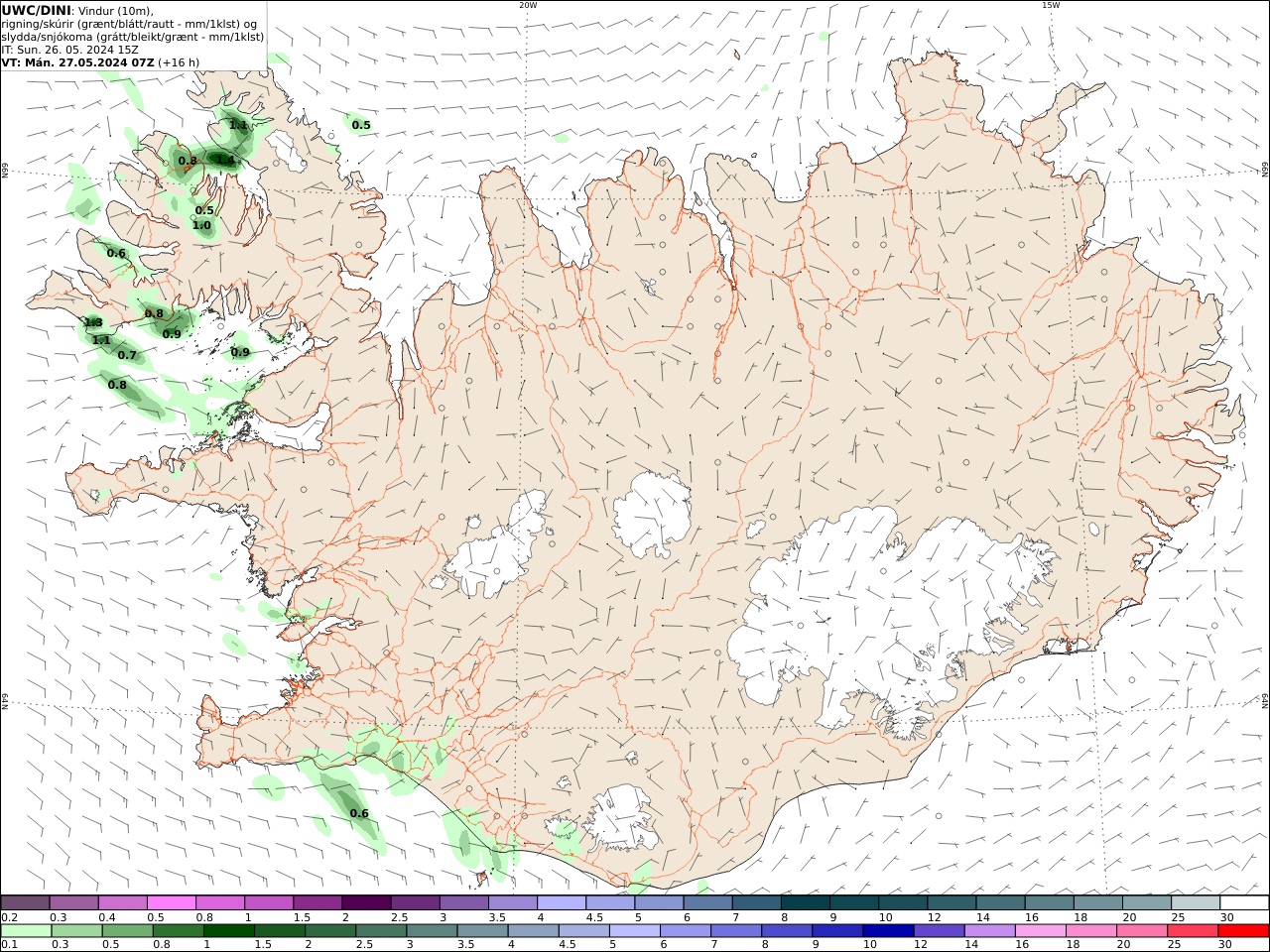Click the white last swatch of top legend row
The height and width of the screenshot is (952, 1270).
tap(1244, 902)
